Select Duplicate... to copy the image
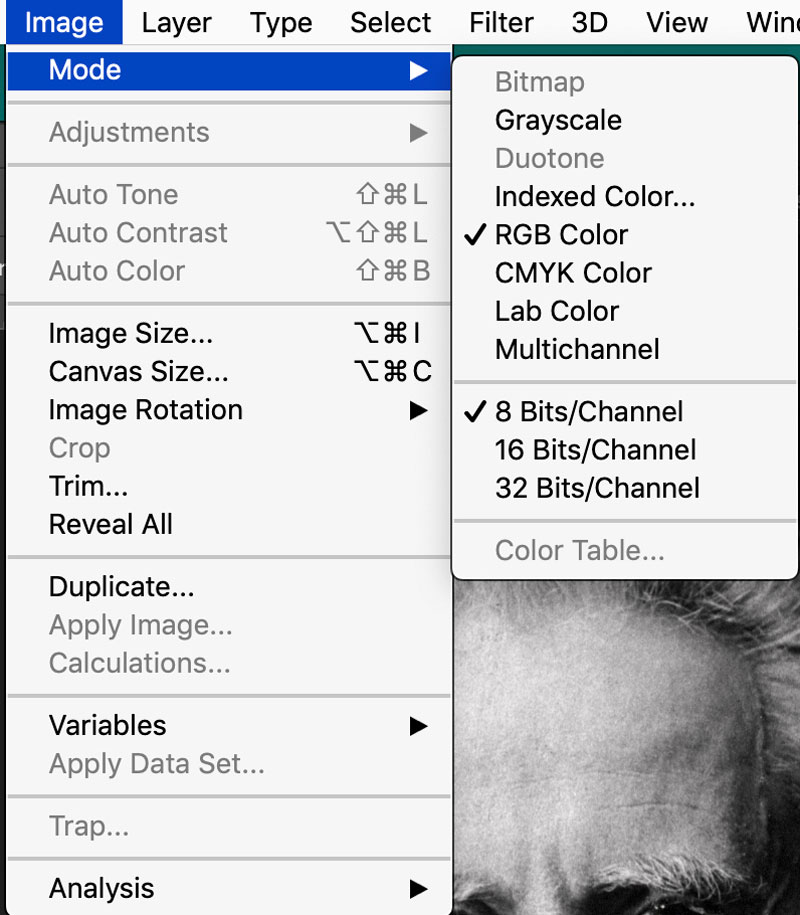Image resolution: width=800 pixels, height=915 pixels. [121, 587]
